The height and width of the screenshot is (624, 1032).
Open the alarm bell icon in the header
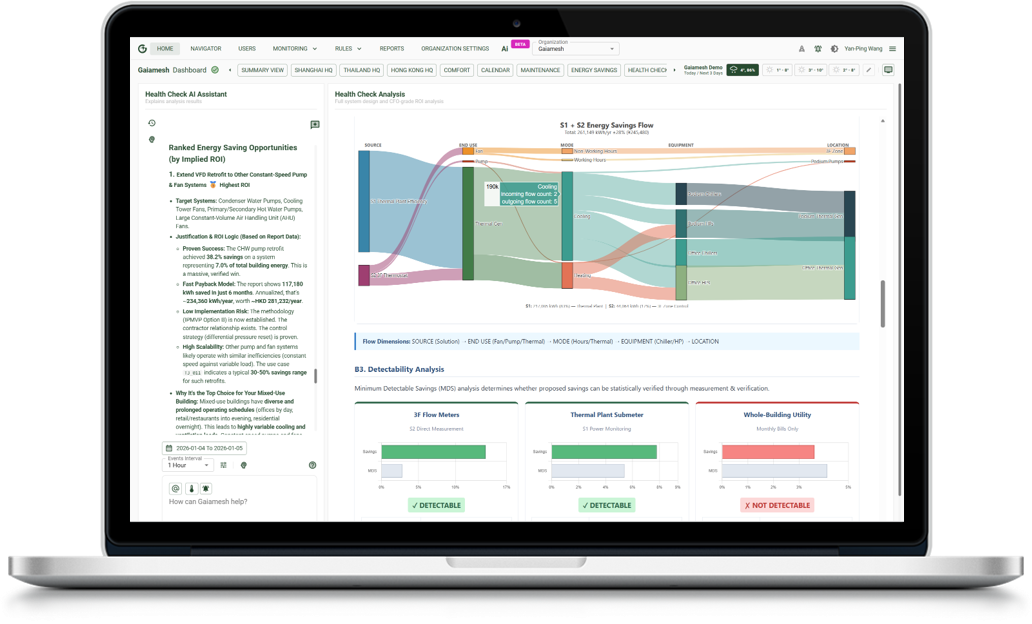click(x=817, y=49)
